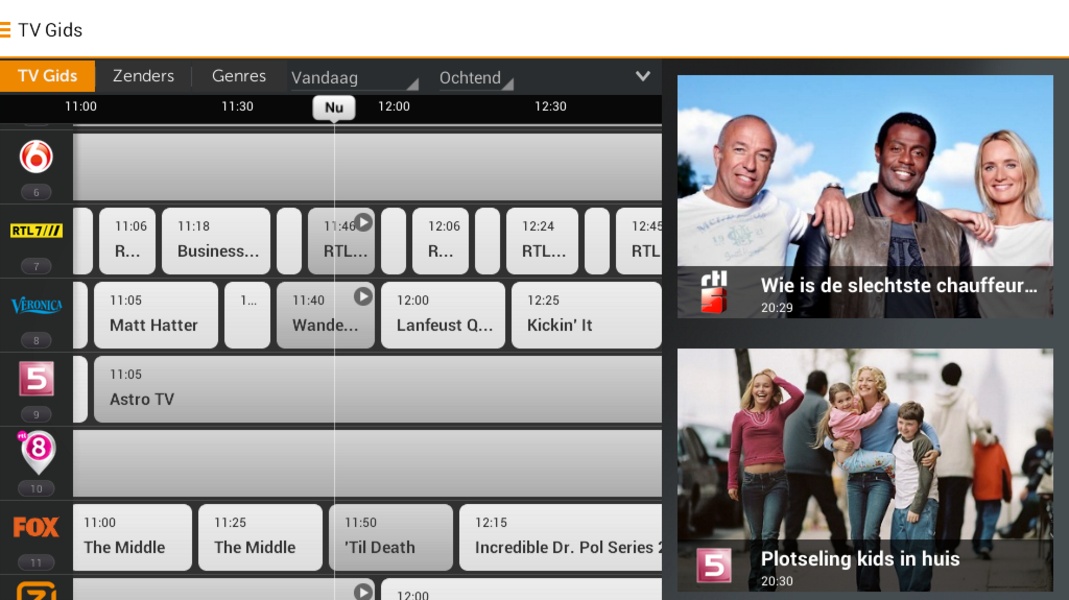This screenshot has width=1069, height=600.
Task: Select the RTL 7 channel logo
Action: coord(36,230)
